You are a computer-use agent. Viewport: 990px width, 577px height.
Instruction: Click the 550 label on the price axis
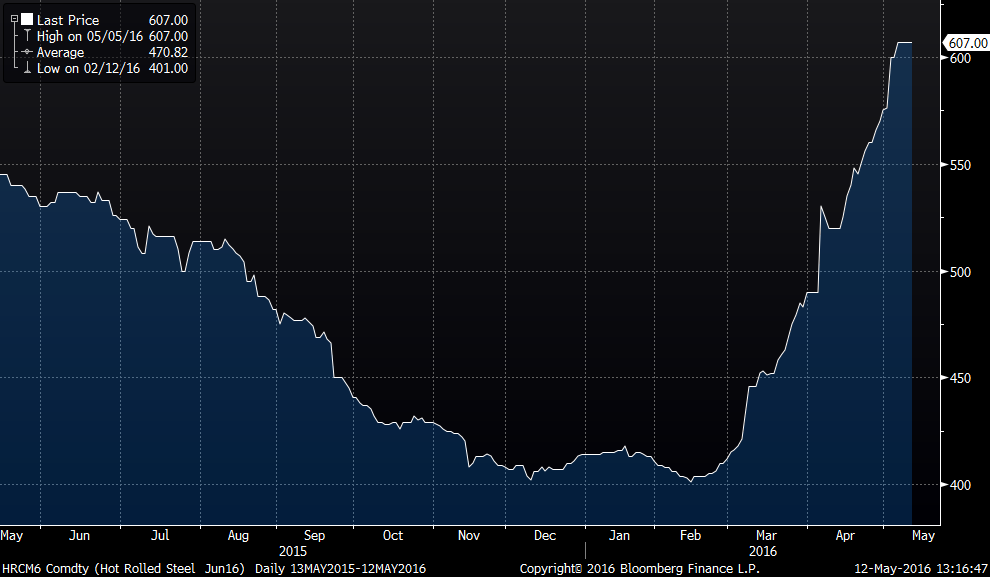(961, 165)
